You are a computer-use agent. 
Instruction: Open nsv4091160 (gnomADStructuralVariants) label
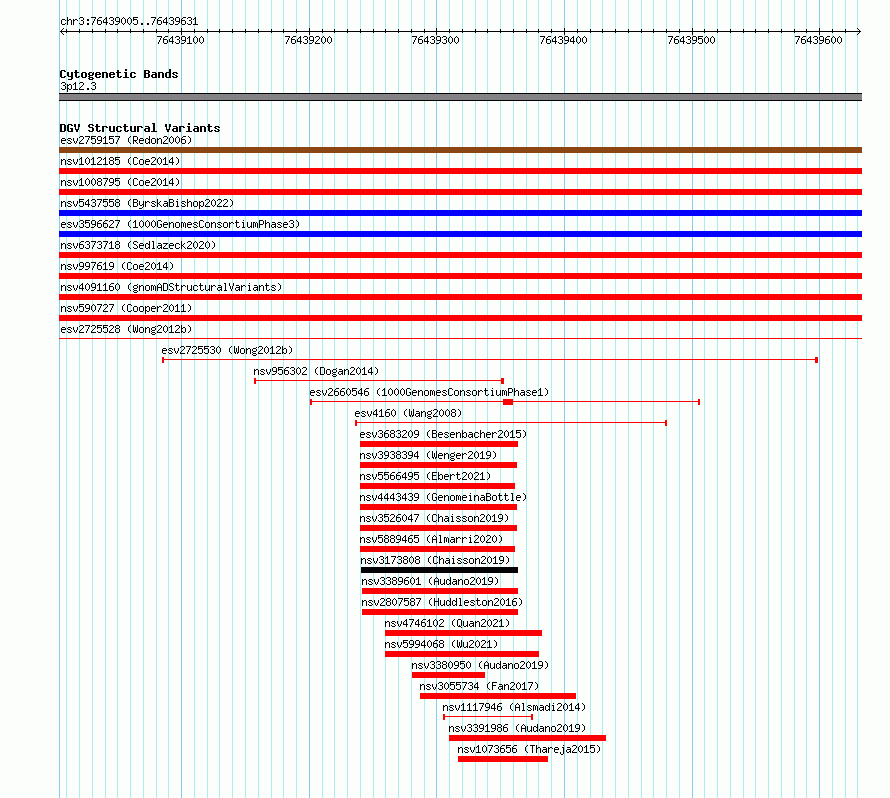point(171,287)
